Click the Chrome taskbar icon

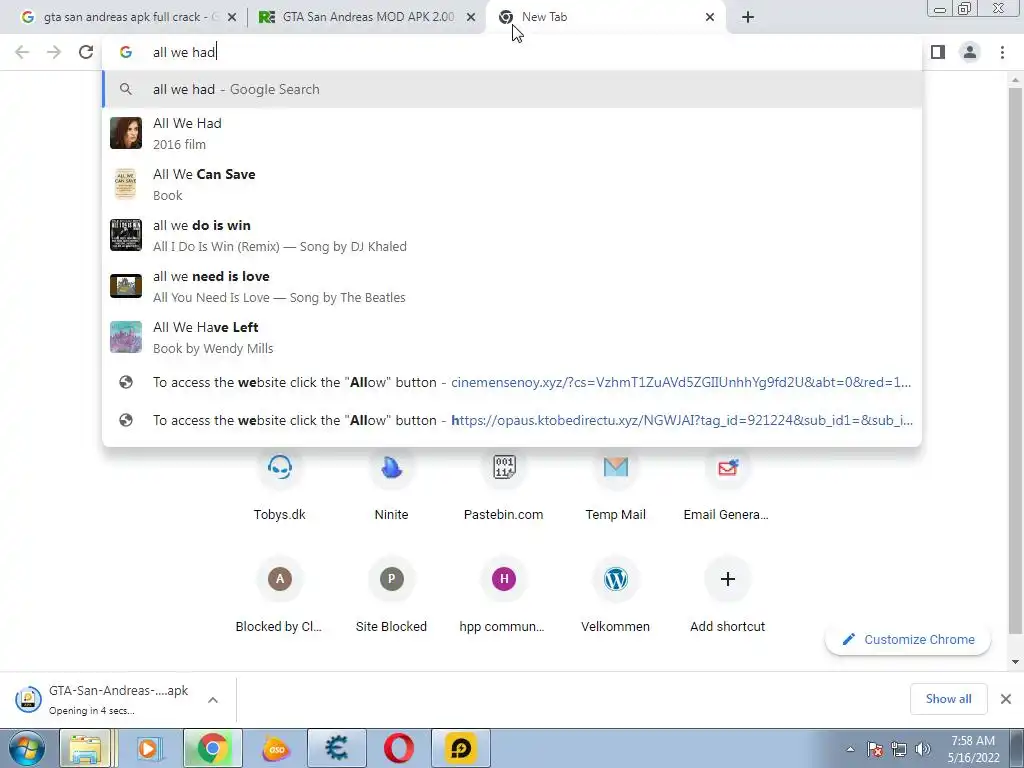[x=212, y=749]
